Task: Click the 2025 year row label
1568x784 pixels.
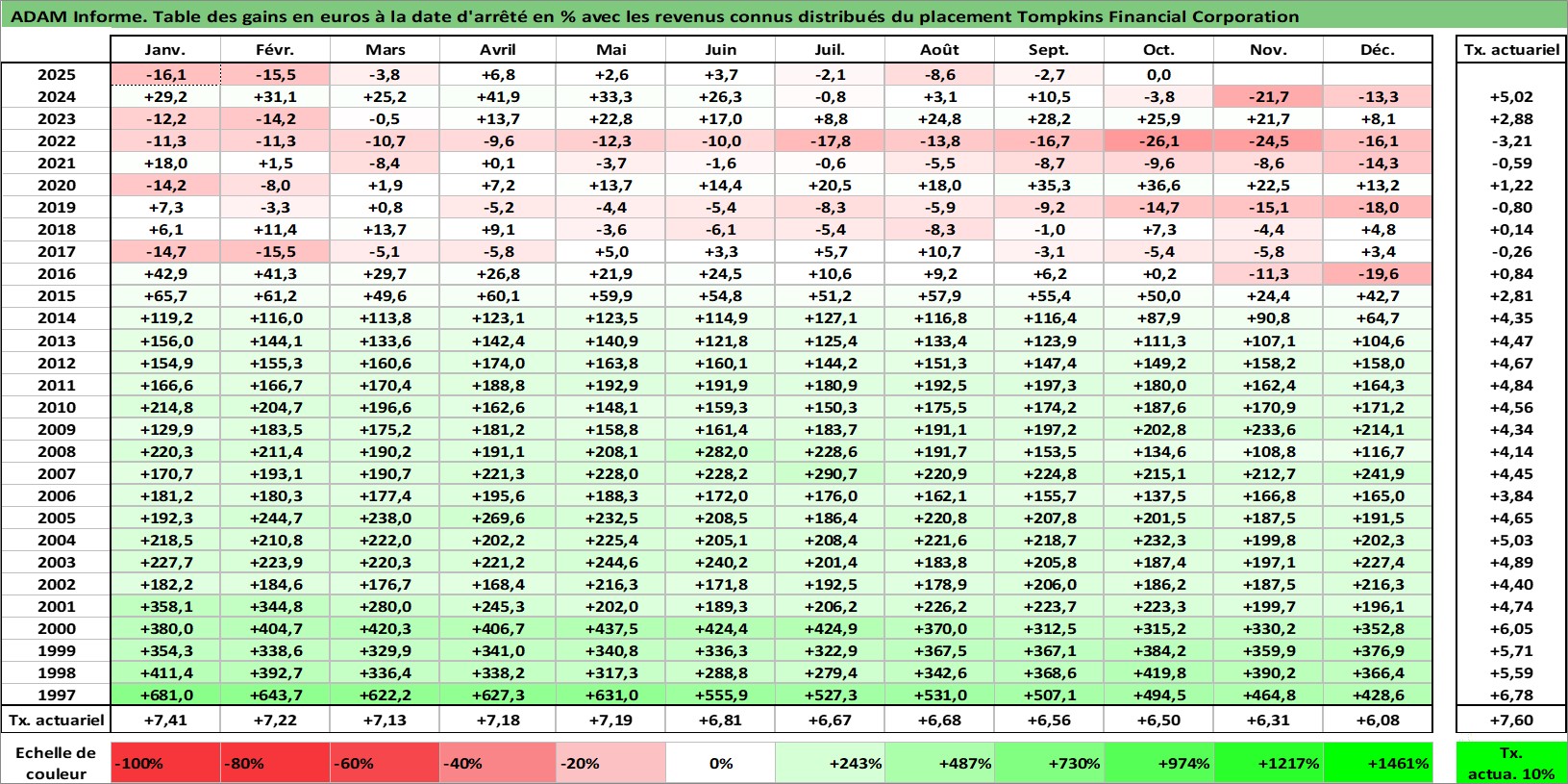Action: pyautogui.click(x=56, y=74)
